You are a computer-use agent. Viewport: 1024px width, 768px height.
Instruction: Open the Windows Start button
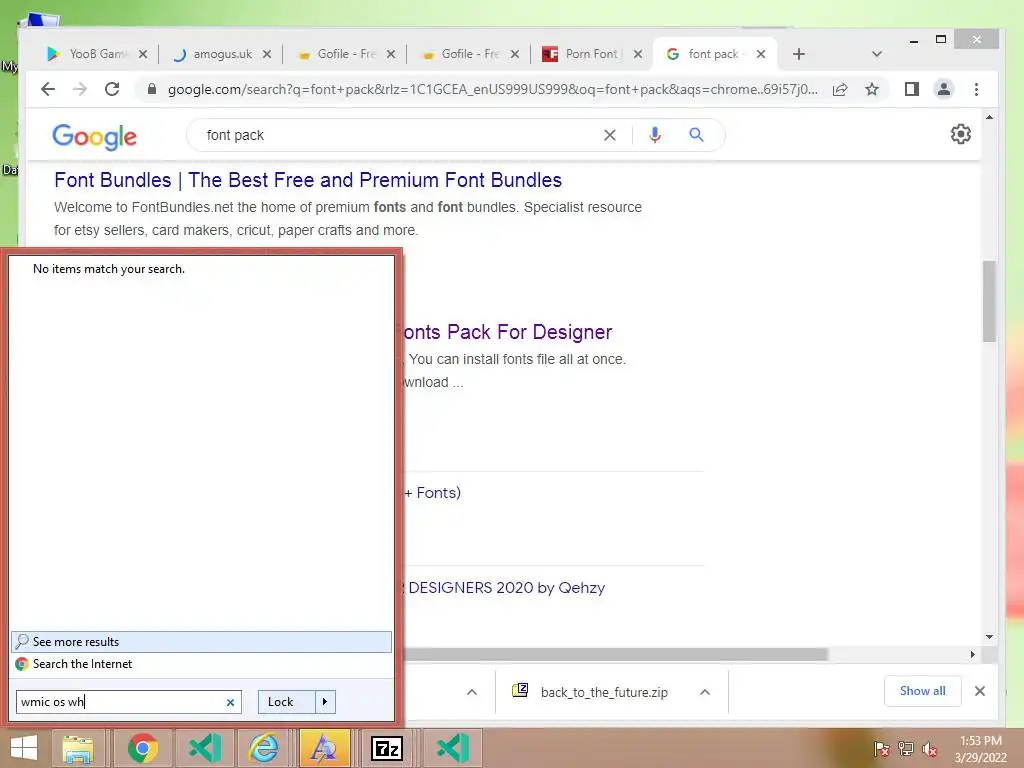tap(23, 748)
